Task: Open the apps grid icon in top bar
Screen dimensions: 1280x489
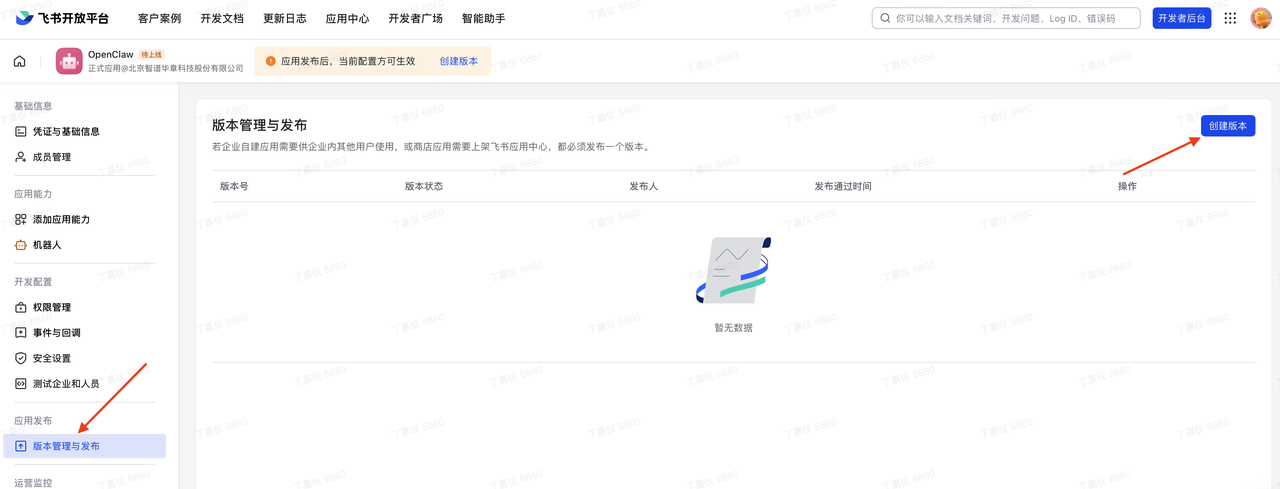Action: (1230, 18)
